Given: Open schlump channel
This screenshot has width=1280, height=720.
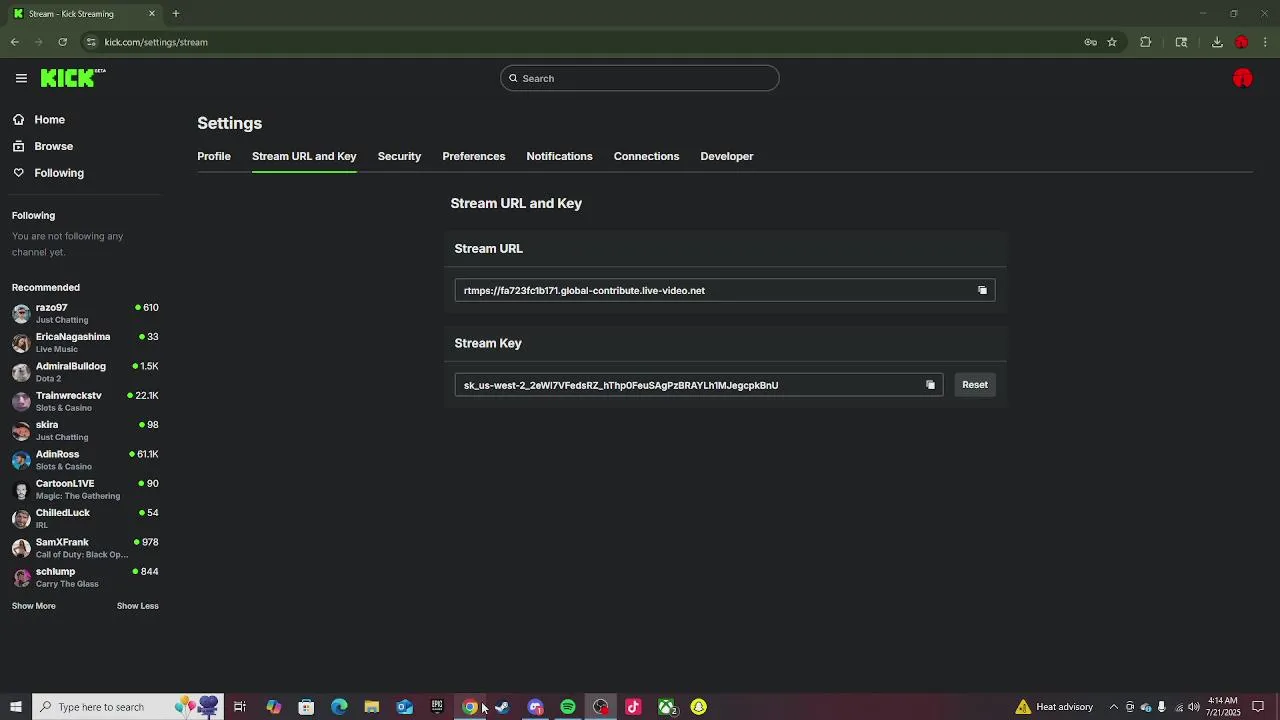Looking at the screenshot, I should 85,577.
